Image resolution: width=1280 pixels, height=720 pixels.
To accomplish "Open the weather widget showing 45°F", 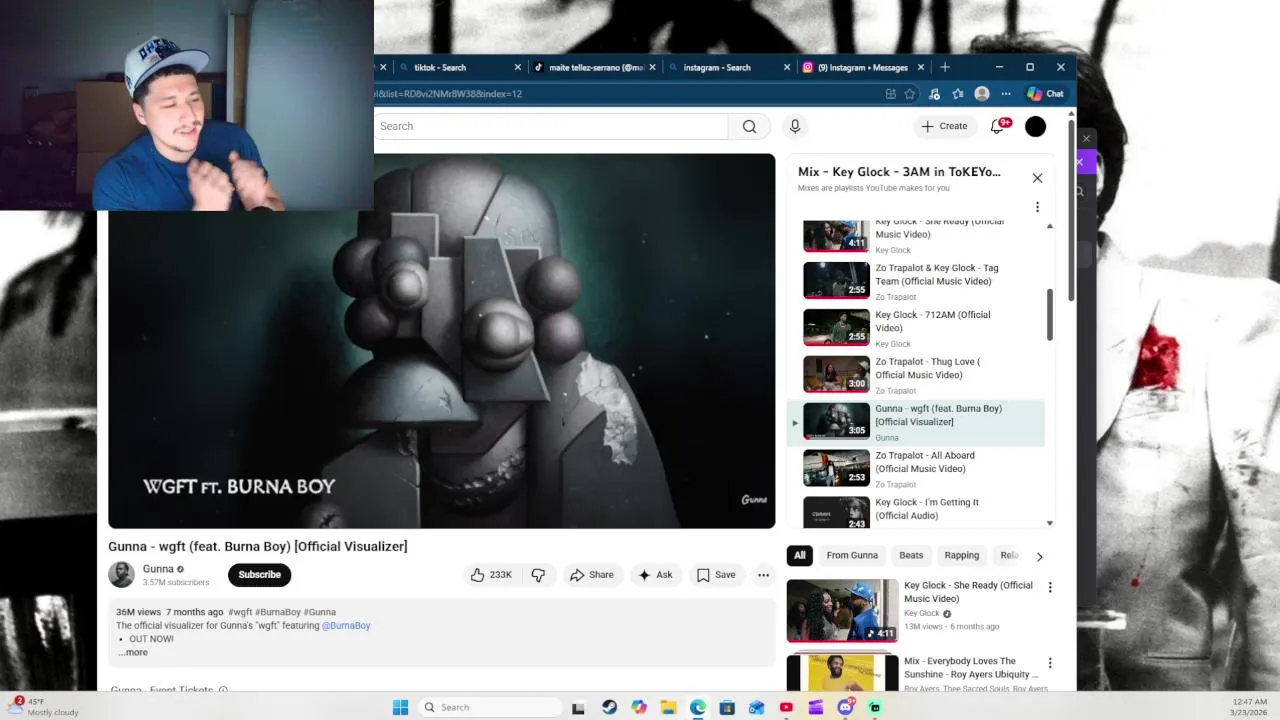I will (x=42, y=707).
